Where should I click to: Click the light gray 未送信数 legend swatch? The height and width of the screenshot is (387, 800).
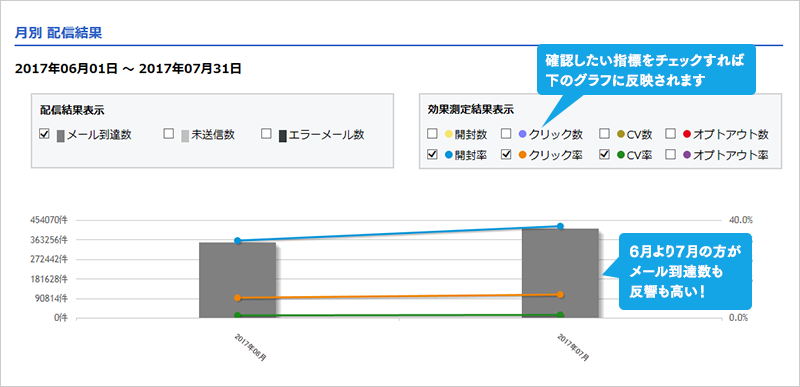(x=185, y=136)
